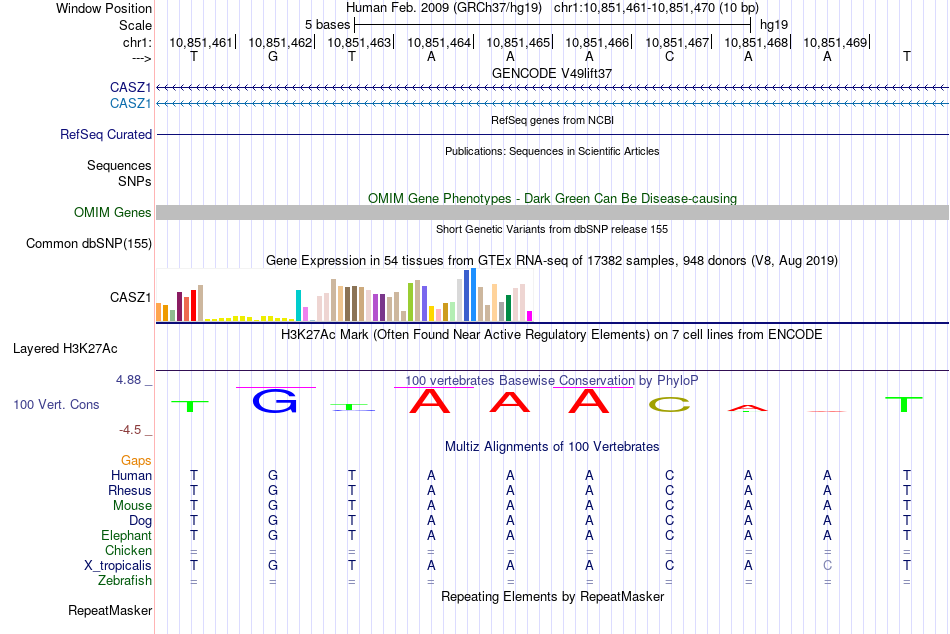Viewport: 950px width, 634px height.
Task: Click the GENCODE V49lift37 track title
Action: pyautogui.click(x=552, y=73)
